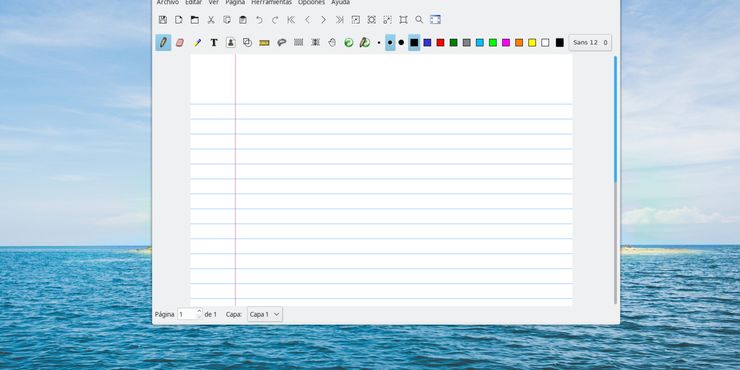Select the Highlighter tool

(197, 42)
